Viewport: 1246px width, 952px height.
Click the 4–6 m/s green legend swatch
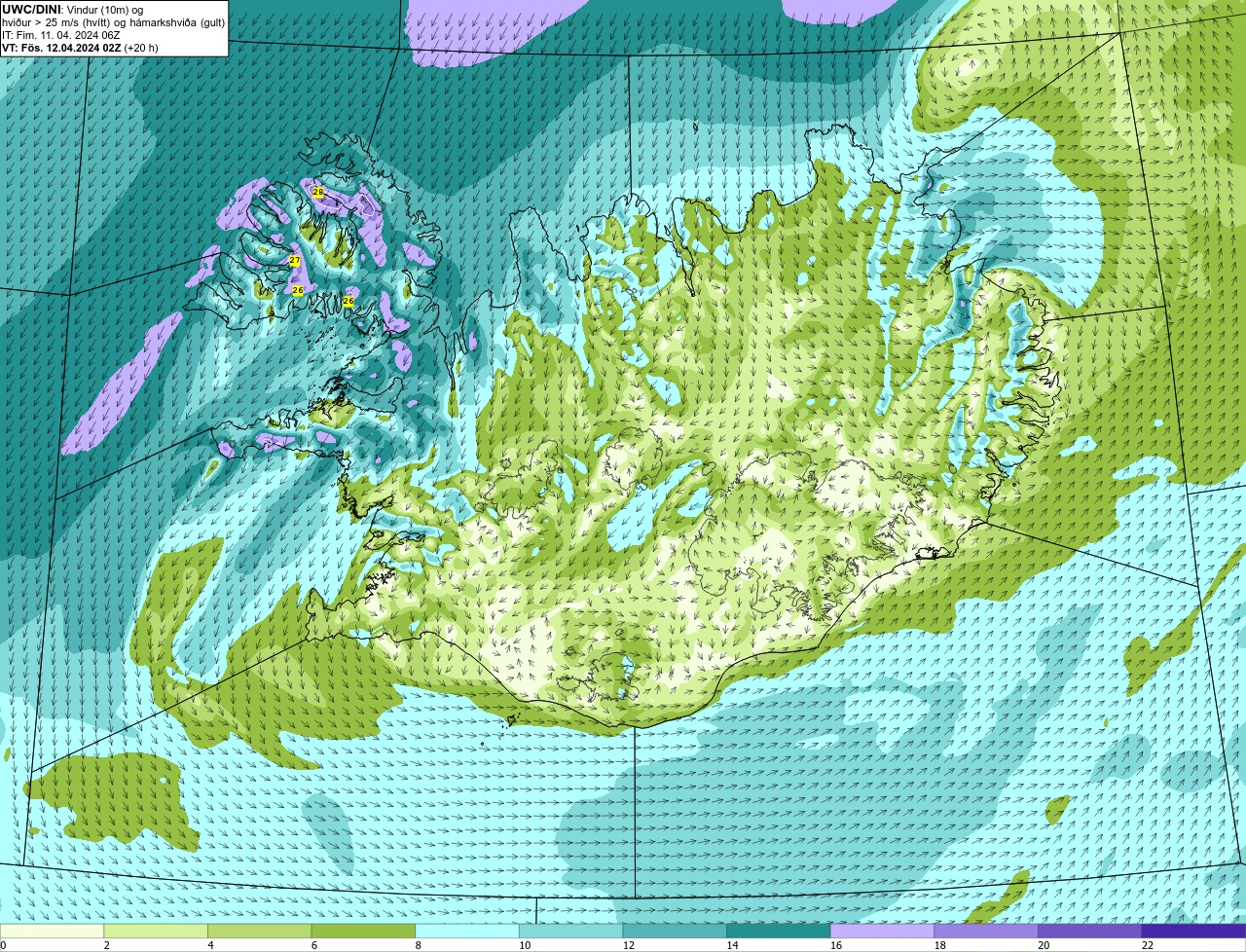(260, 931)
